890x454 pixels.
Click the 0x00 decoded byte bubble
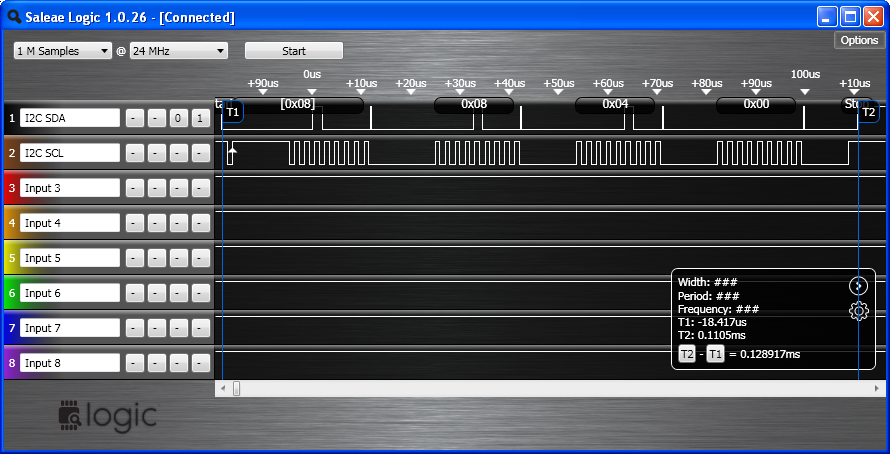[756, 105]
